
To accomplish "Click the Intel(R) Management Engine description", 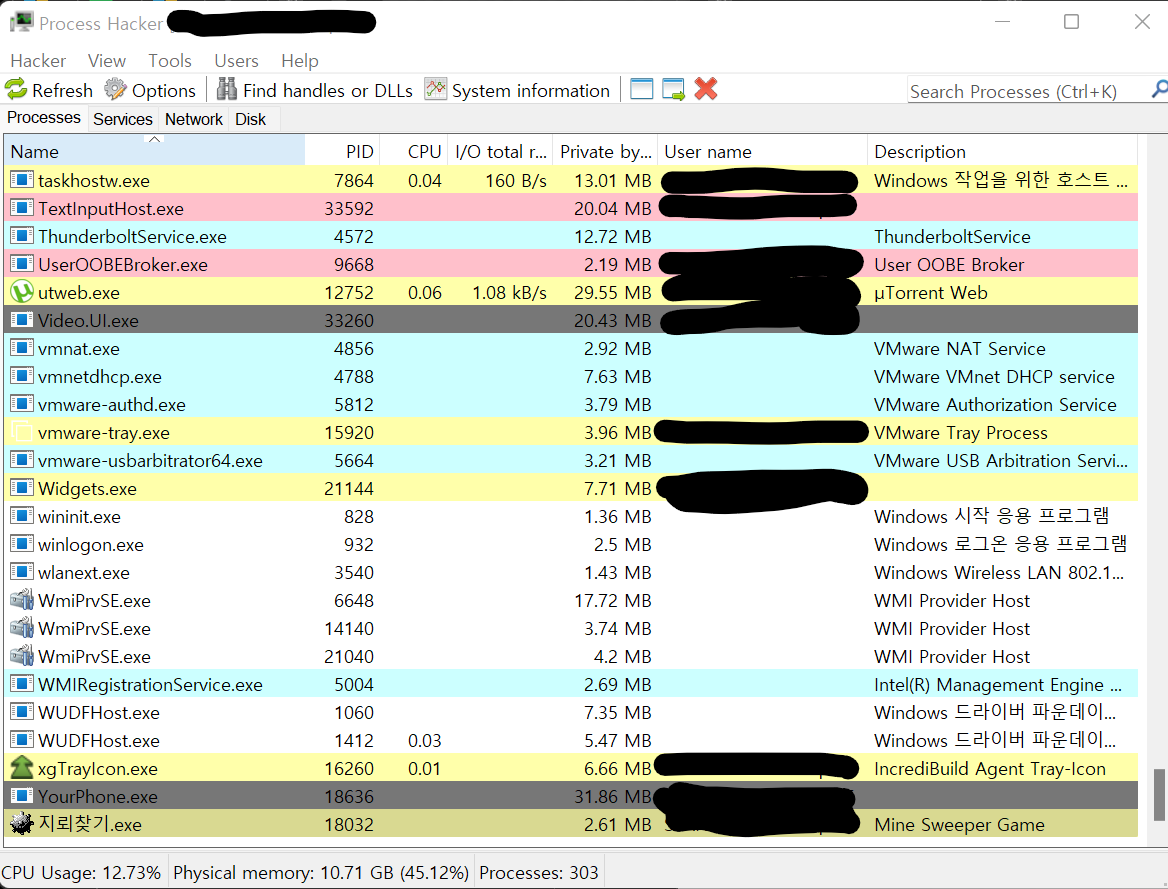I will [x=997, y=684].
